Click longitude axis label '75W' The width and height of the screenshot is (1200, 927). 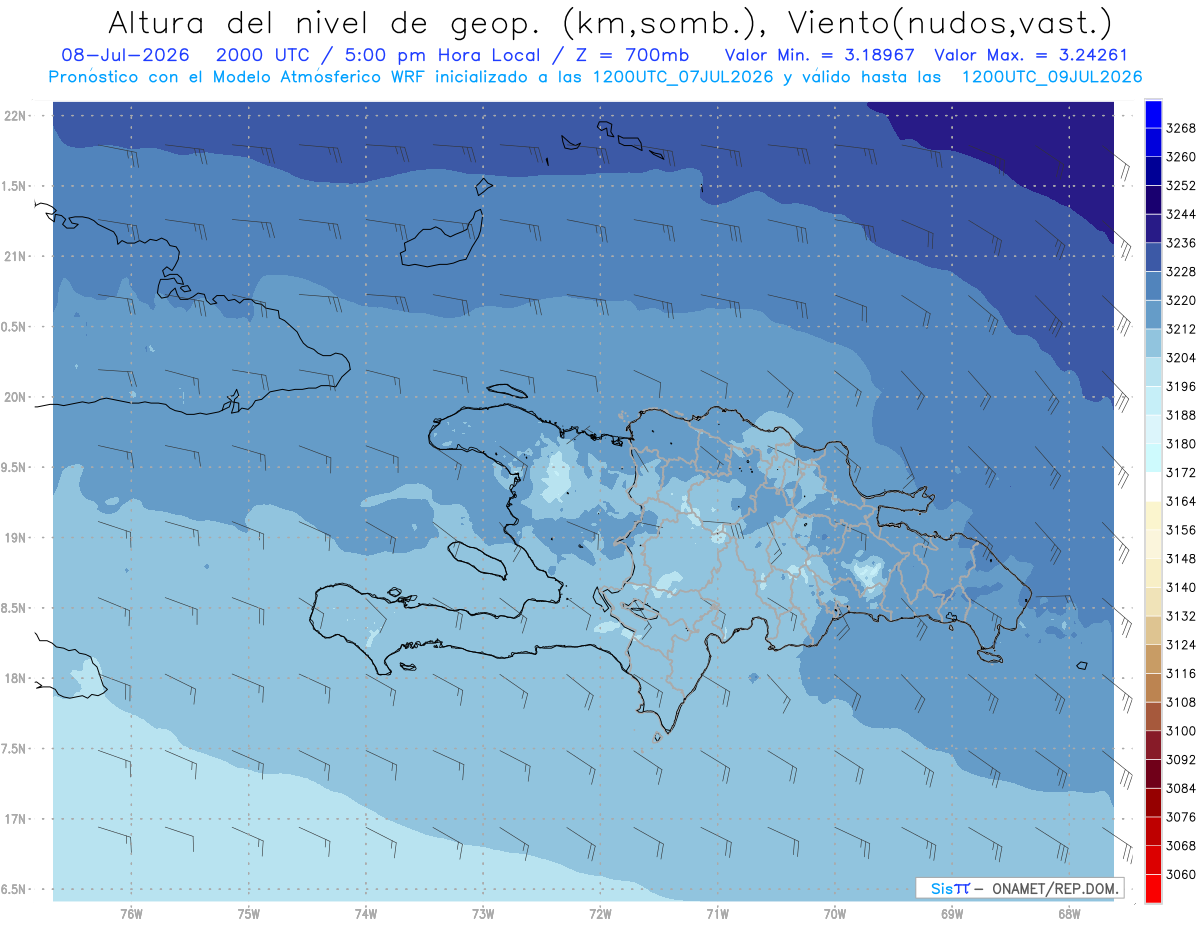pyautogui.click(x=248, y=914)
